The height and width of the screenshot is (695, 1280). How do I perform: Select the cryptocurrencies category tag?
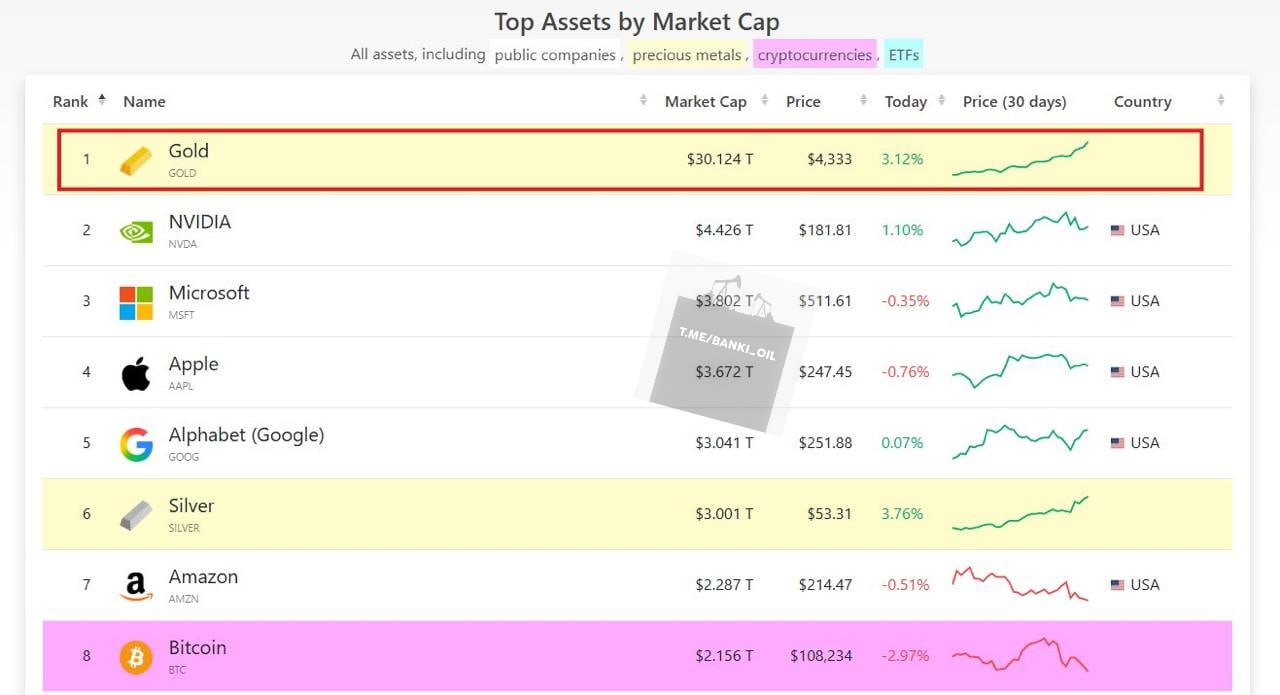(x=814, y=55)
